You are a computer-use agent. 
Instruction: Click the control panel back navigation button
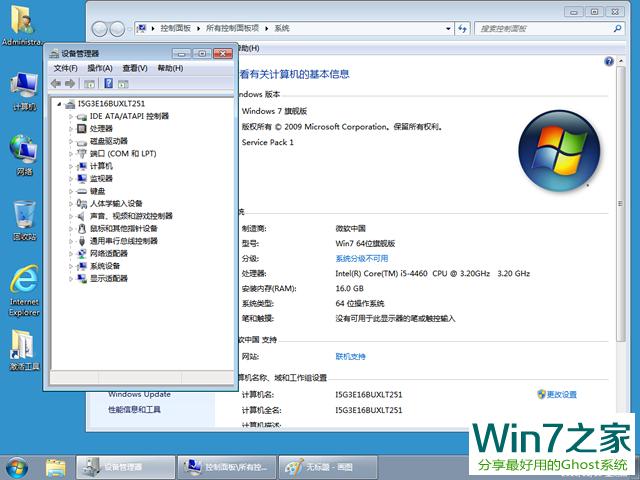pyautogui.click(x=100, y=29)
